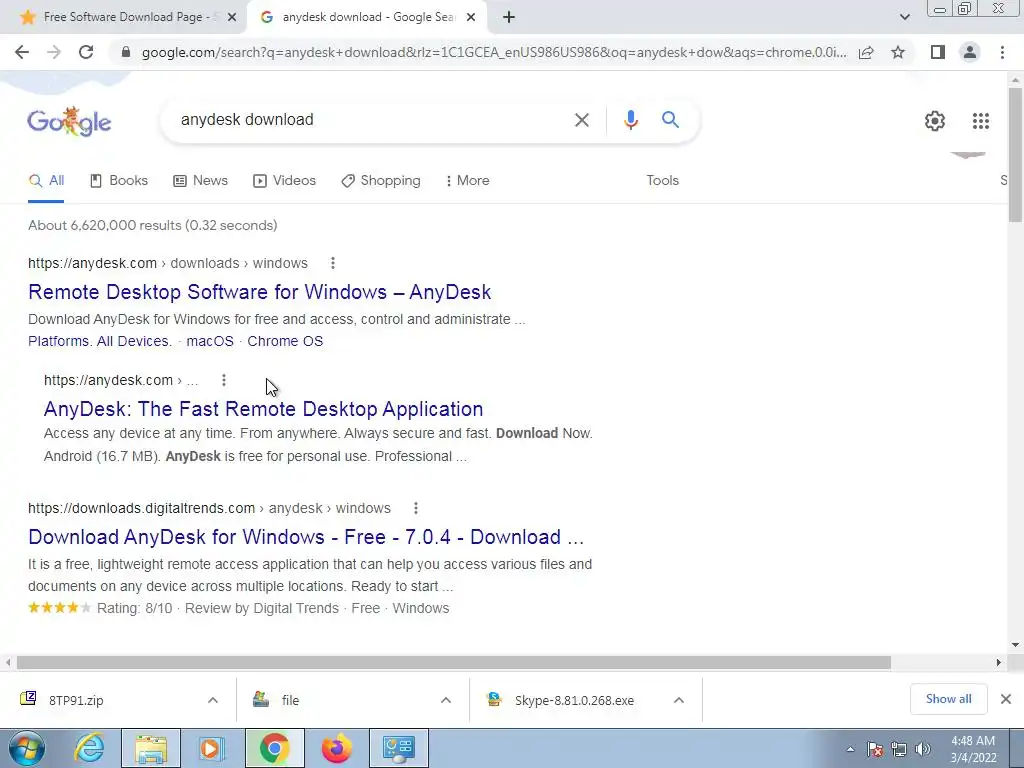Open Windows Media Player from the taskbar

pyautogui.click(x=212, y=748)
